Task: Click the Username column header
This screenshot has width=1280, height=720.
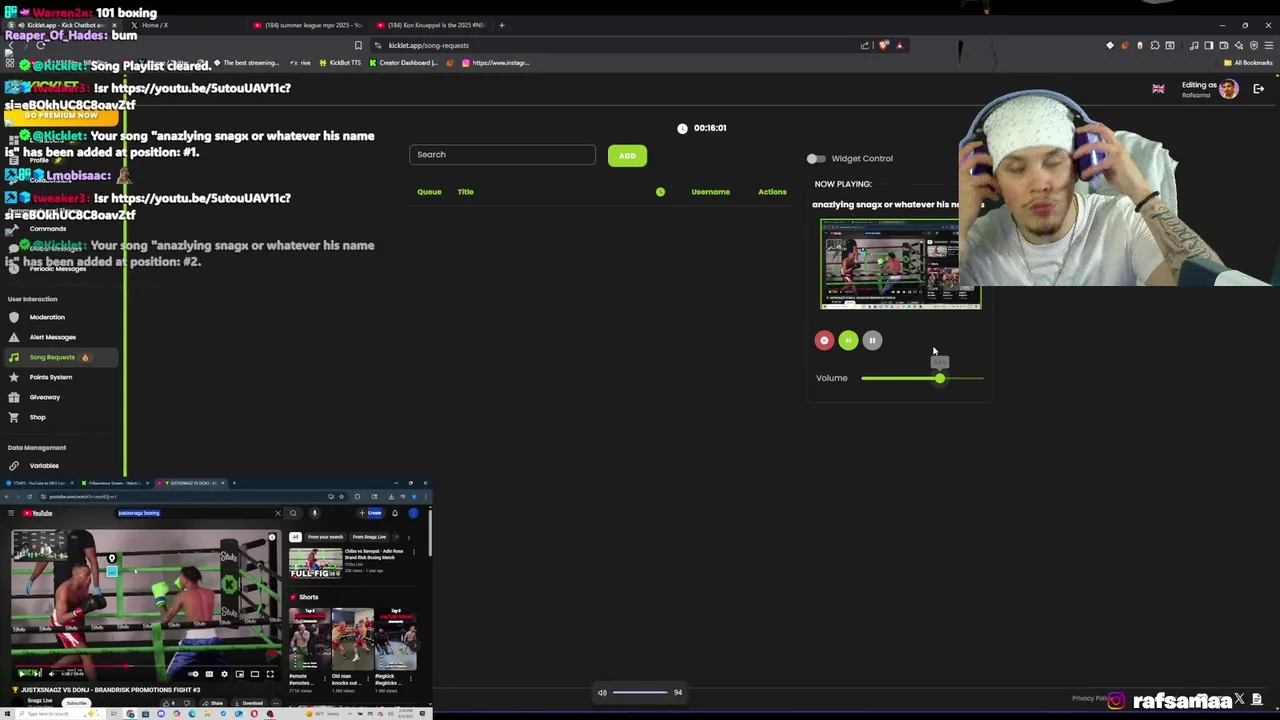Action: [710, 192]
